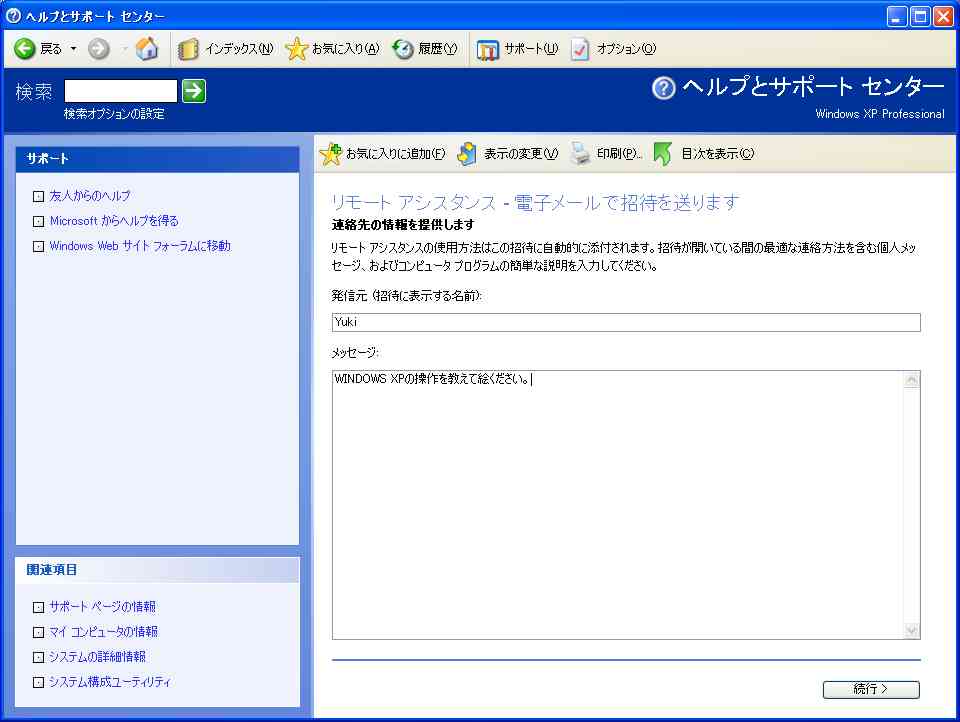960x722 pixels.
Task: Maximize the Help and Support window
Action: pos(920,17)
